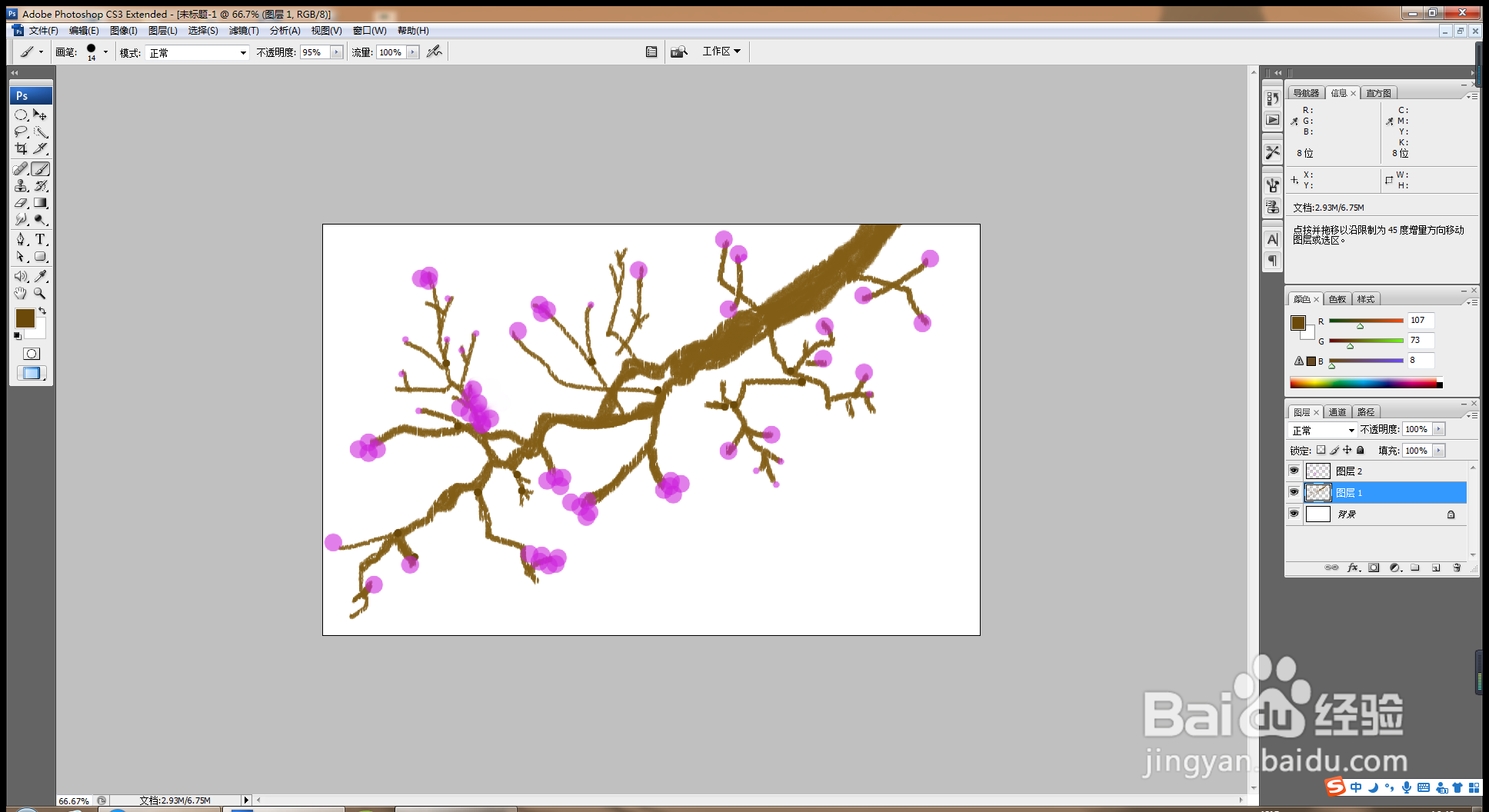
Task: Open the layer 不透明度 slider arrow
Action: [x=1438, y=429]
